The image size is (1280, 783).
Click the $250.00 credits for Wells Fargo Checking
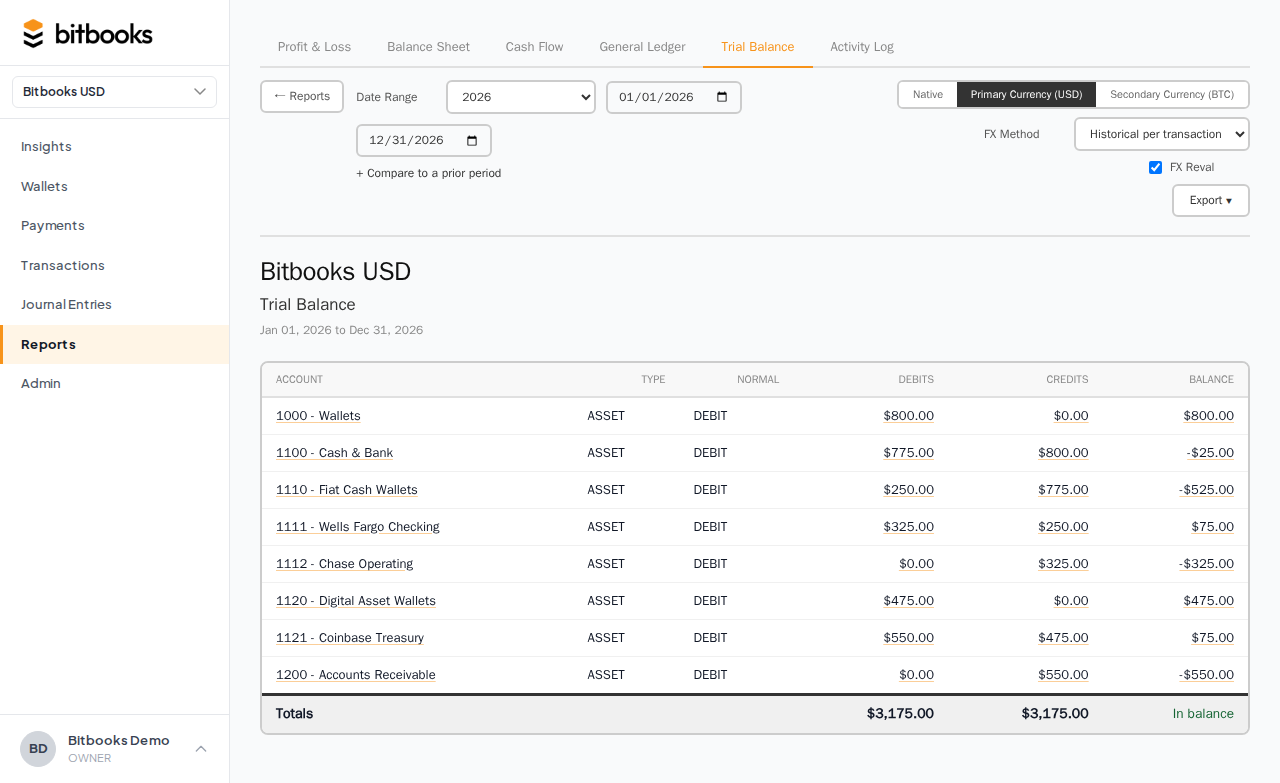point(1063,527)
